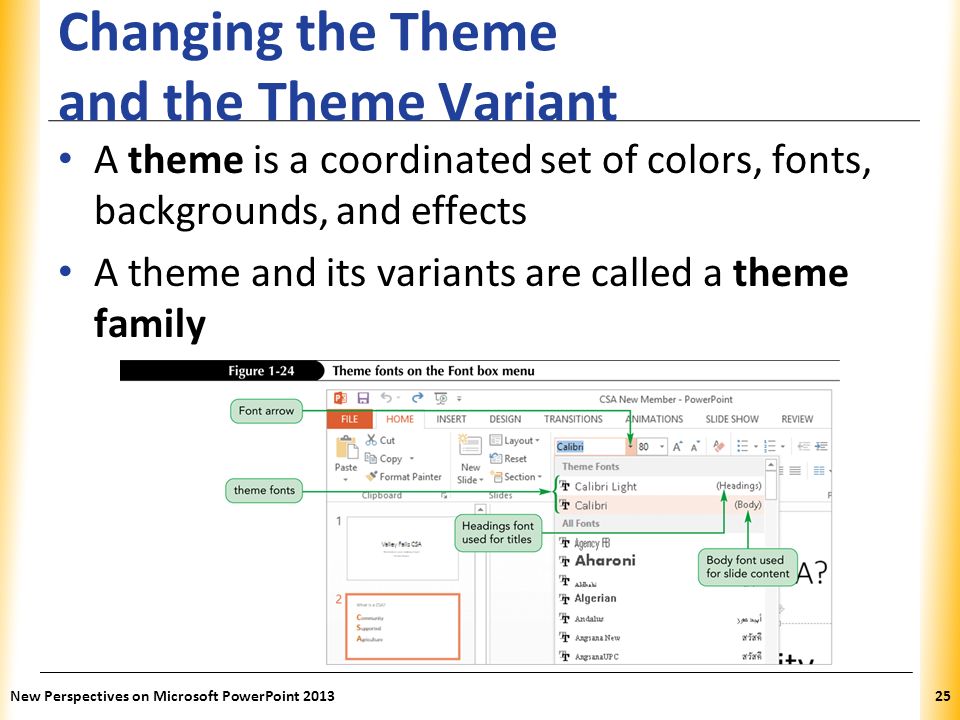Click the Bullets list icon
The height and width of the screenshot is (720, 960).
743,446
